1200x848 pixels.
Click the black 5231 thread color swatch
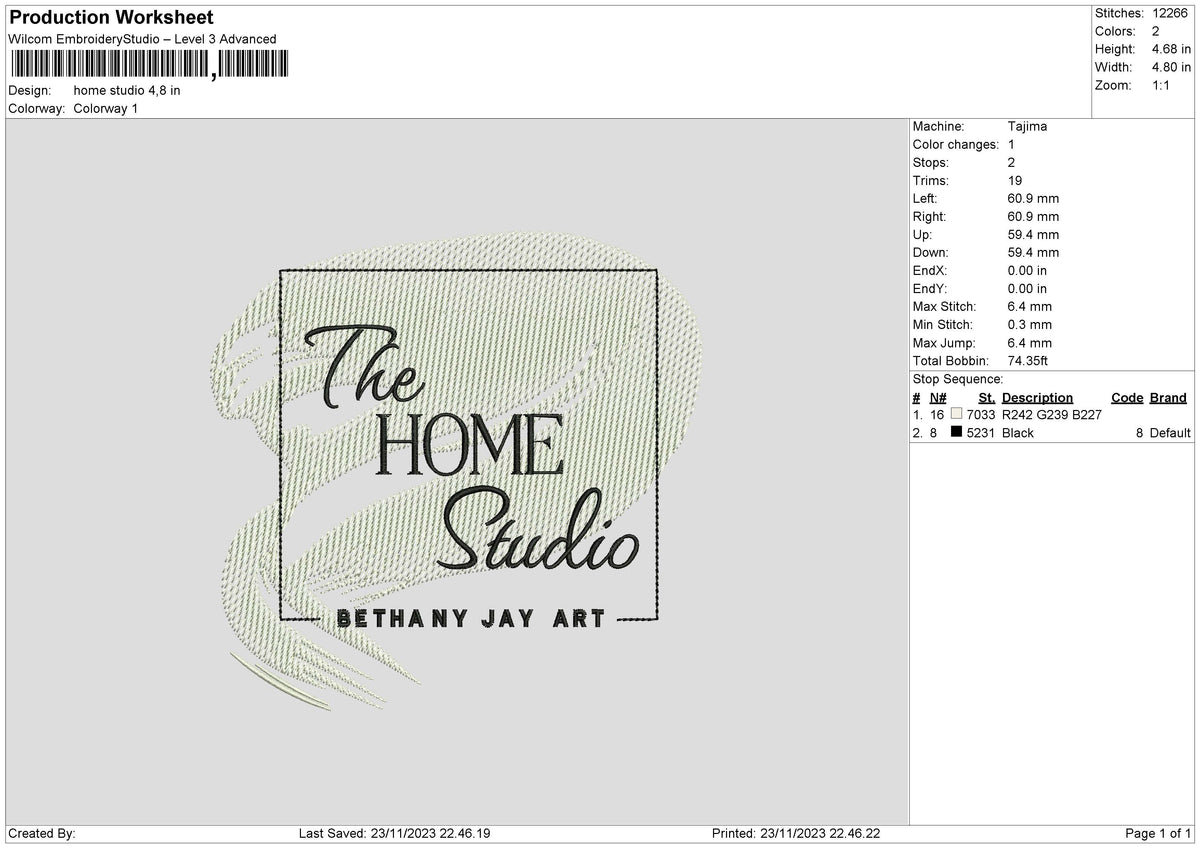tap(957, 433)
